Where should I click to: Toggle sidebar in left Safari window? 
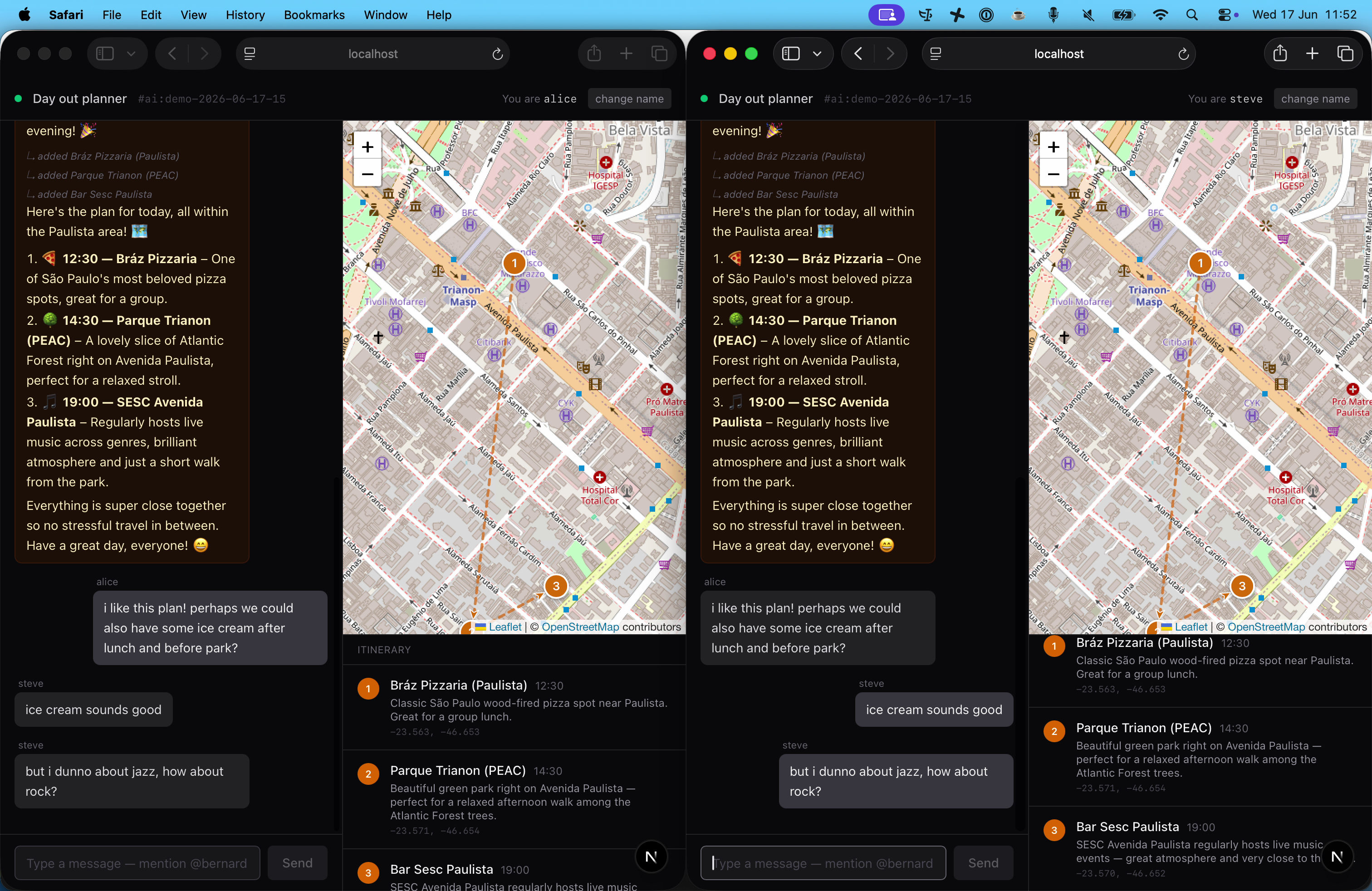[x=105, y=54]
